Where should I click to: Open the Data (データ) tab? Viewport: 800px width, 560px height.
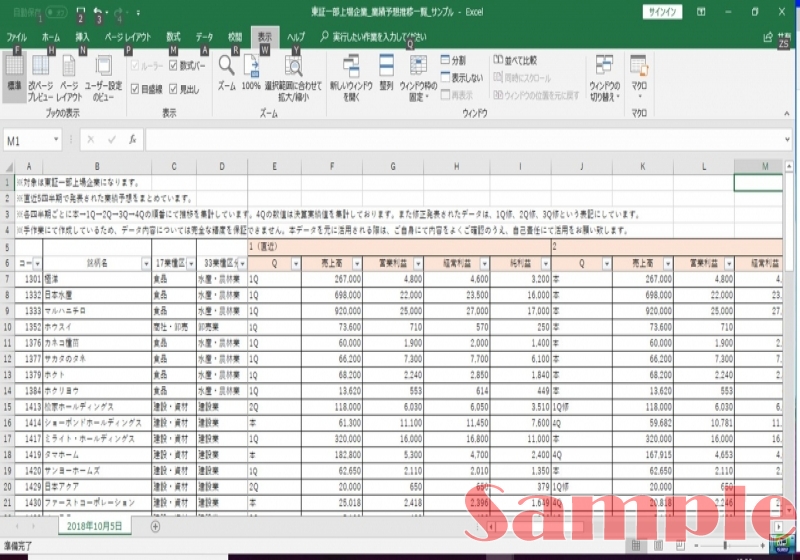(205, 37)
